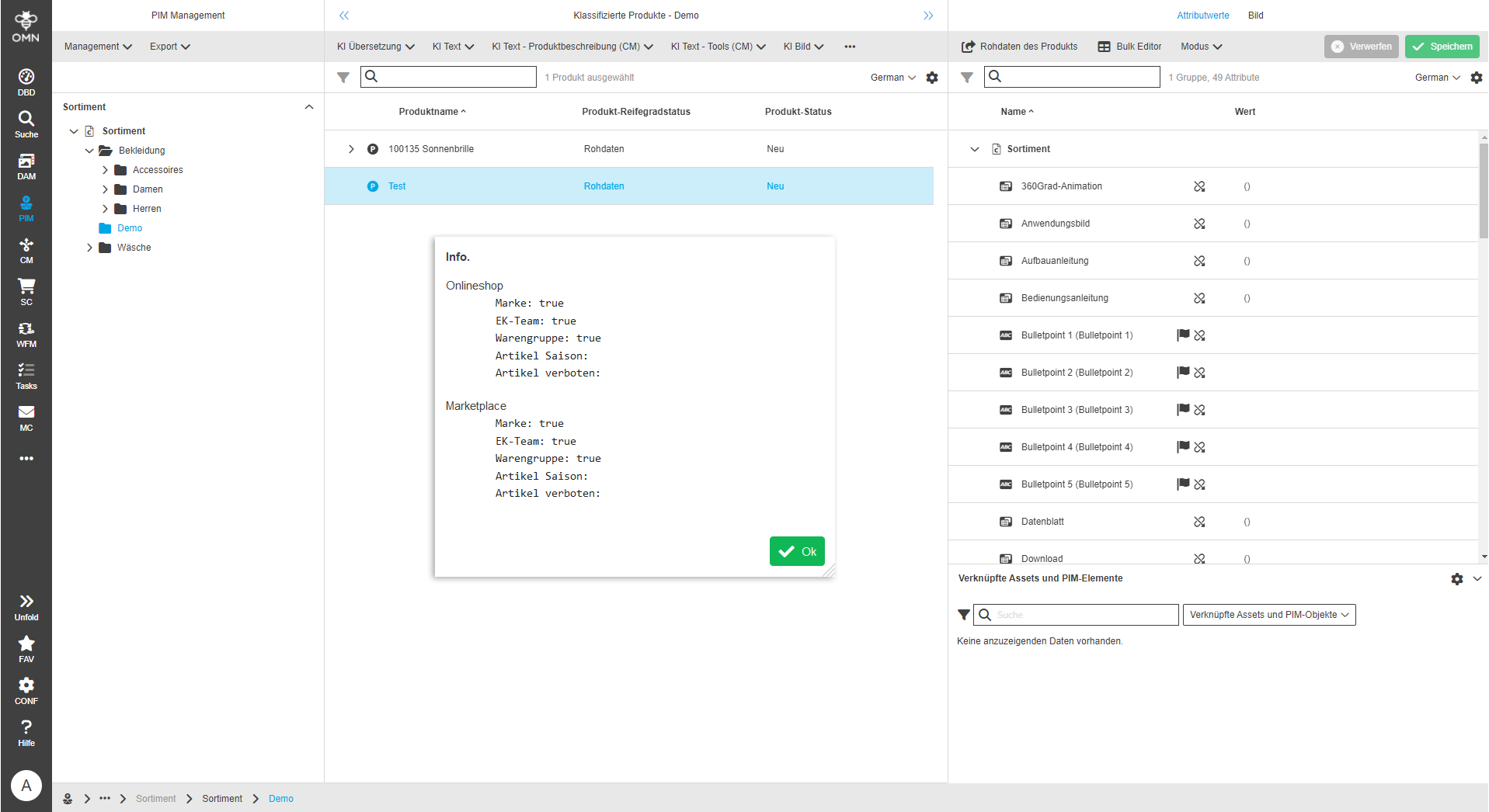This screenshot has width=1489, height=812.
Task: Switch to the Bild tab
Action: 1255,15
